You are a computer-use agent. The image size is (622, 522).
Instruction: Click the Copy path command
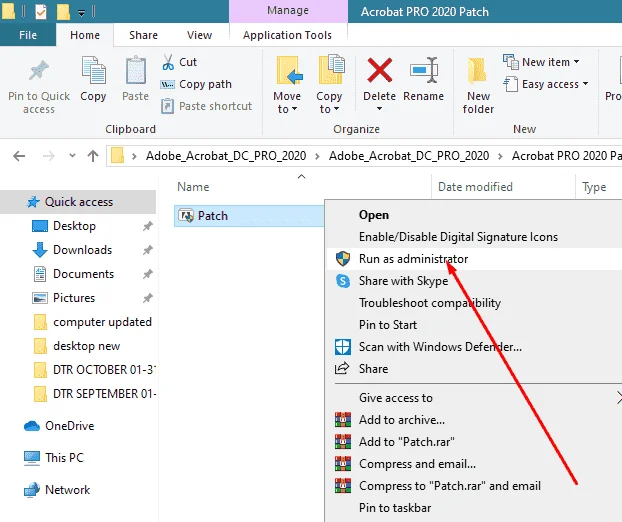pyautogui.click(x=196, y=84)
